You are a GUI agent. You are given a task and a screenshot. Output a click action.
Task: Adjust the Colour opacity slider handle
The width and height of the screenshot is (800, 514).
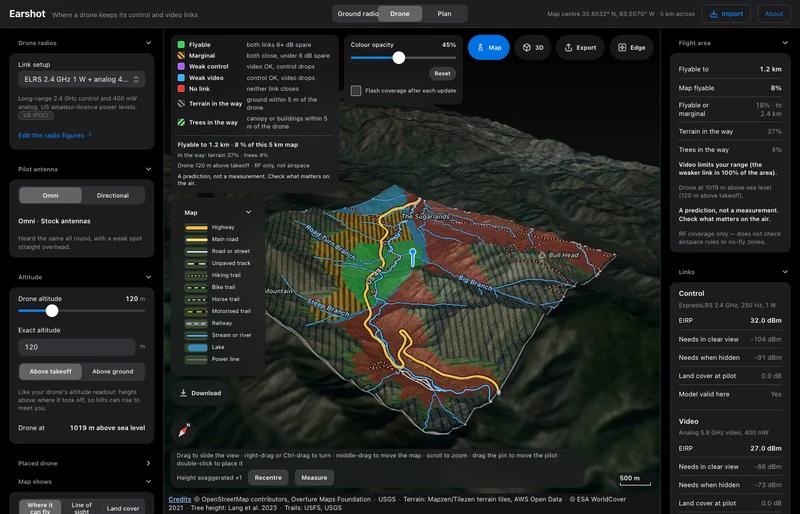click(x=399, y=58)
